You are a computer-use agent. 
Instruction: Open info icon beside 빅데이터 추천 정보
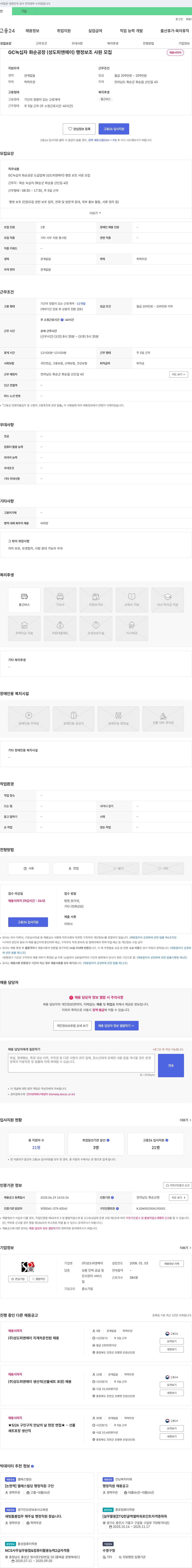pos(32,1466)
